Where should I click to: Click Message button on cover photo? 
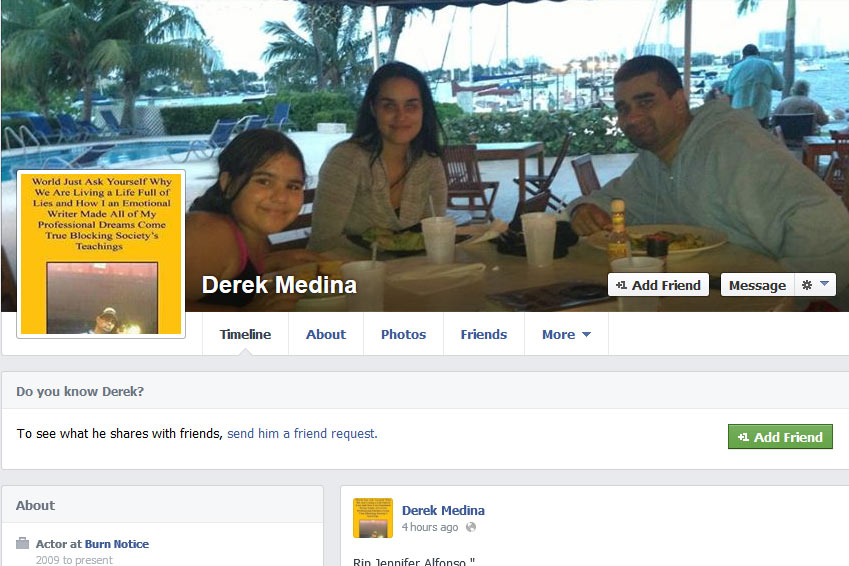click(x=757, y=285)
